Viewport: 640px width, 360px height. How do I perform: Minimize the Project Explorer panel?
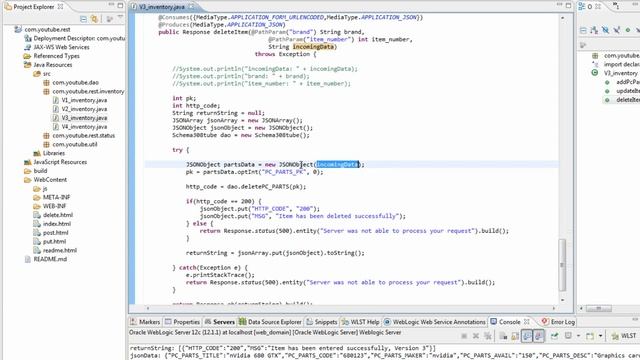111,5
